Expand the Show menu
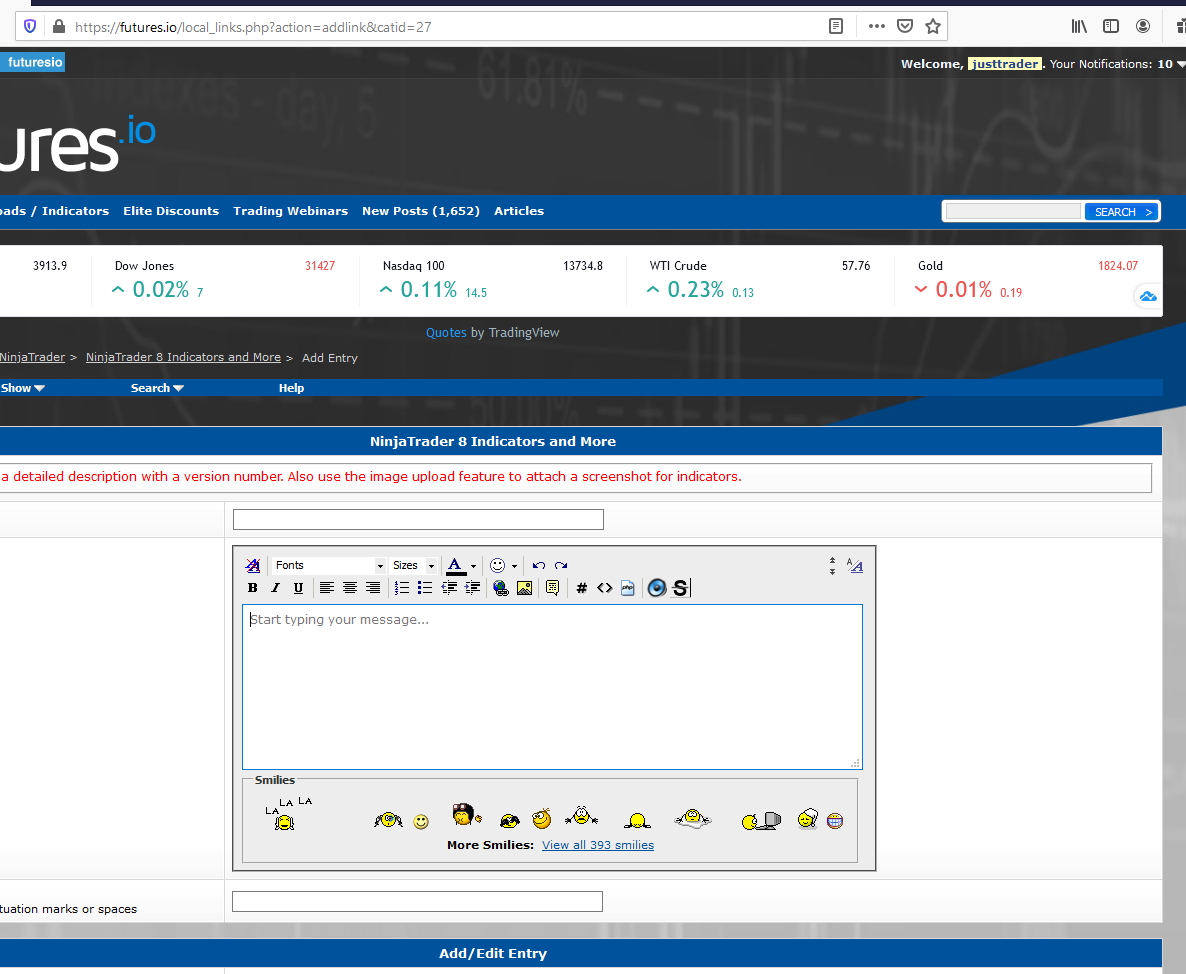Viewport: 1186px width, 974px height. pyautogui.click(x=23, y=388)
